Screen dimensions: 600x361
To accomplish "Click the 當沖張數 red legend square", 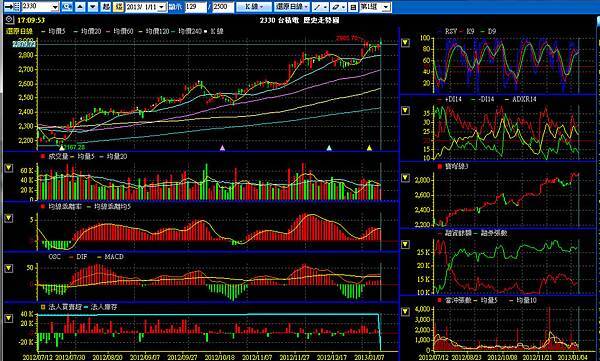I will tap(440, 301).
